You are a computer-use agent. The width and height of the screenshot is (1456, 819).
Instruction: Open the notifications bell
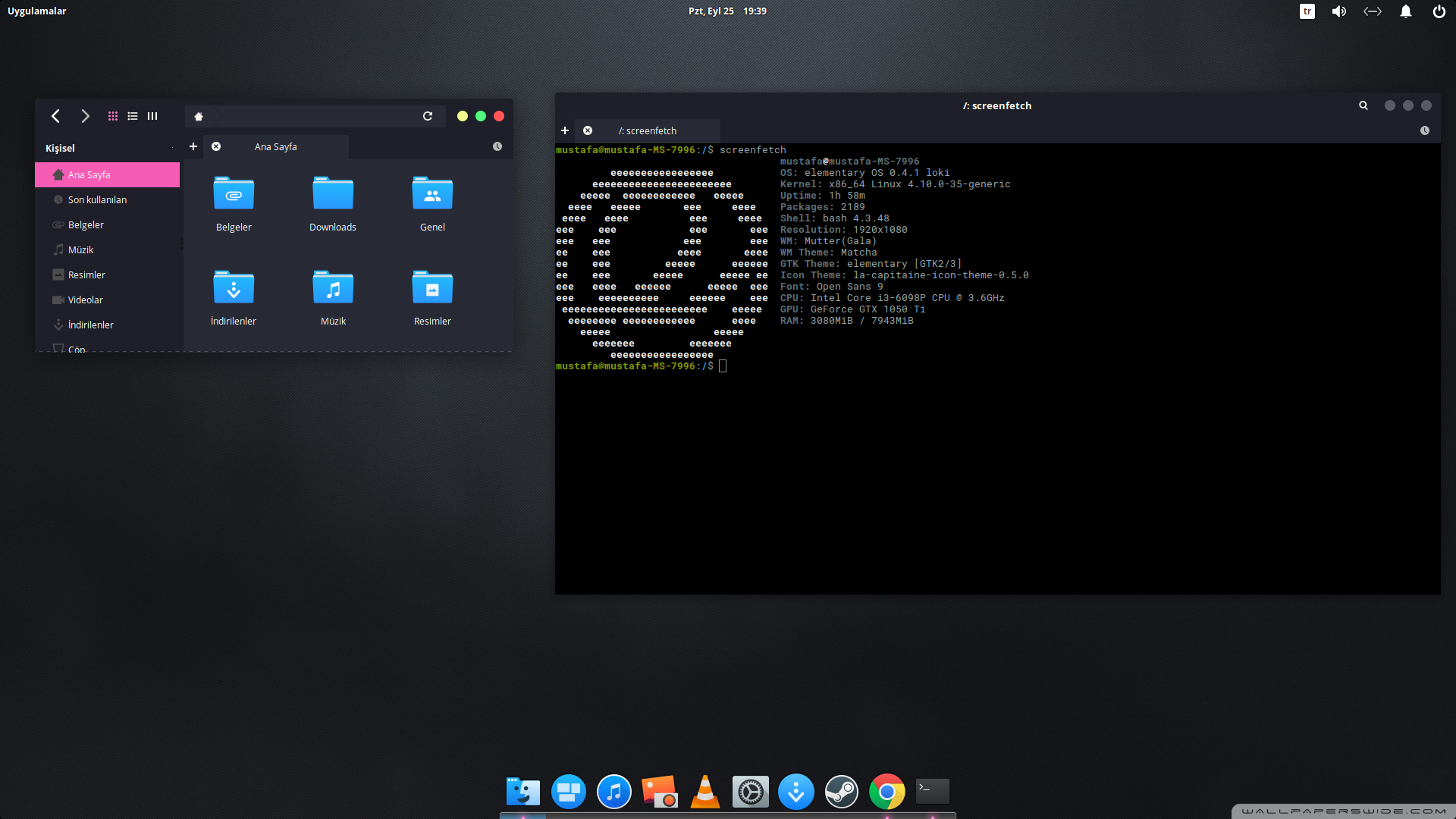[1406, 11]
